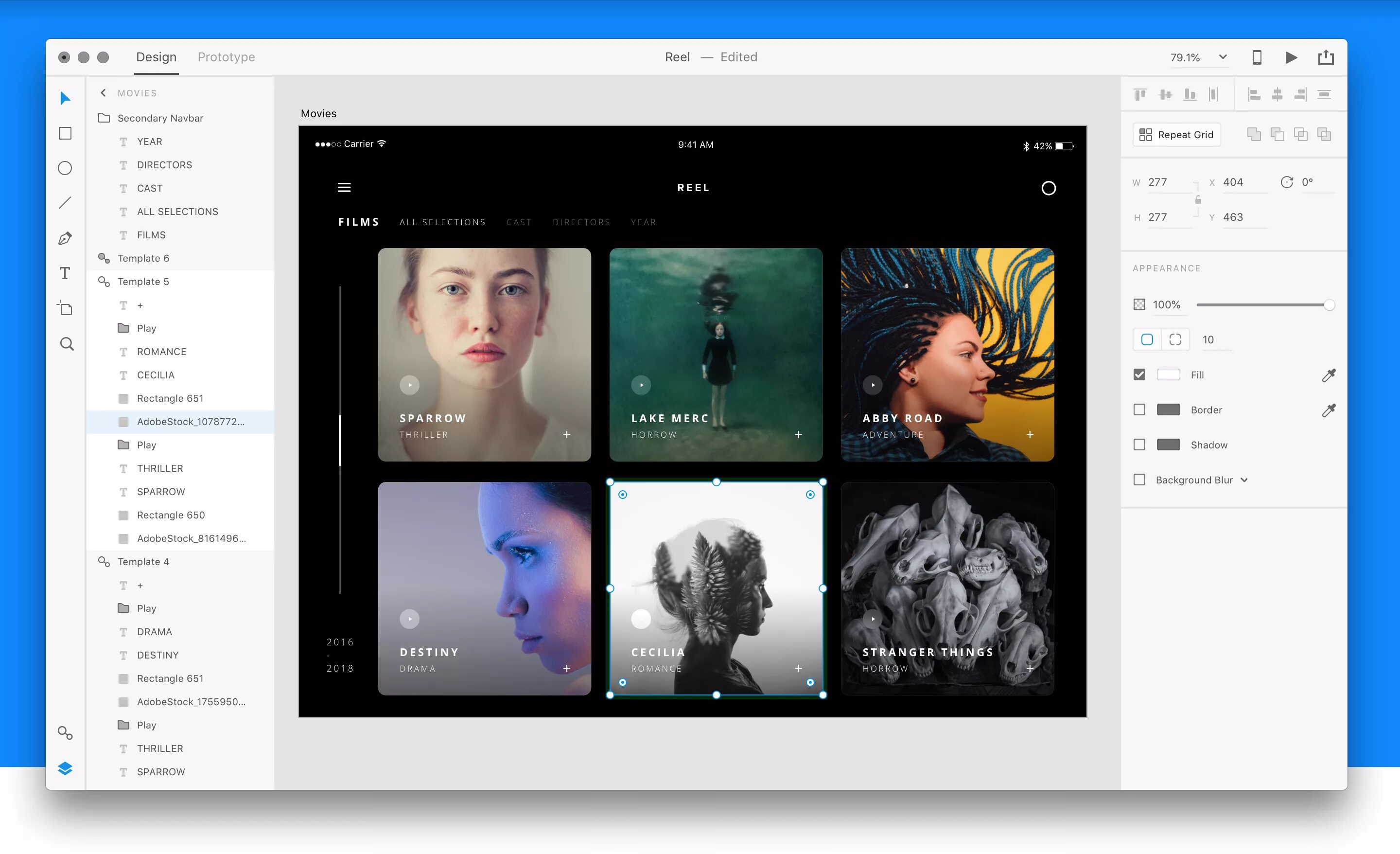
Task: Click the Border color swatch
Action: 1168,410
